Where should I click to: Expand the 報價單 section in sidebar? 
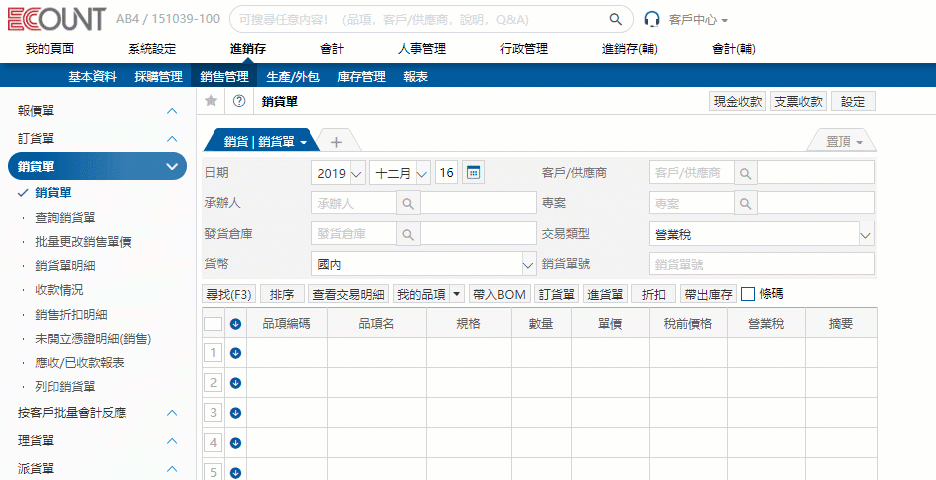point(171,112)
